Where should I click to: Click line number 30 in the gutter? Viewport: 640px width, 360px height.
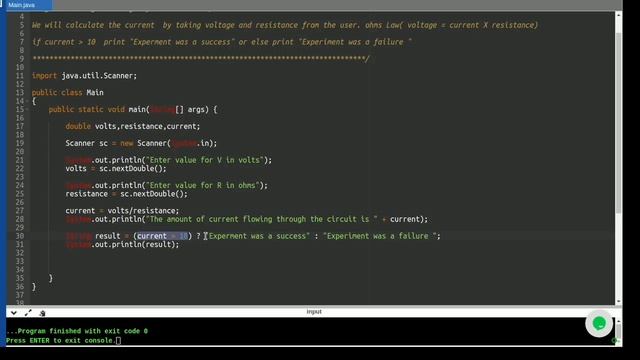click(x=20, y=236)
